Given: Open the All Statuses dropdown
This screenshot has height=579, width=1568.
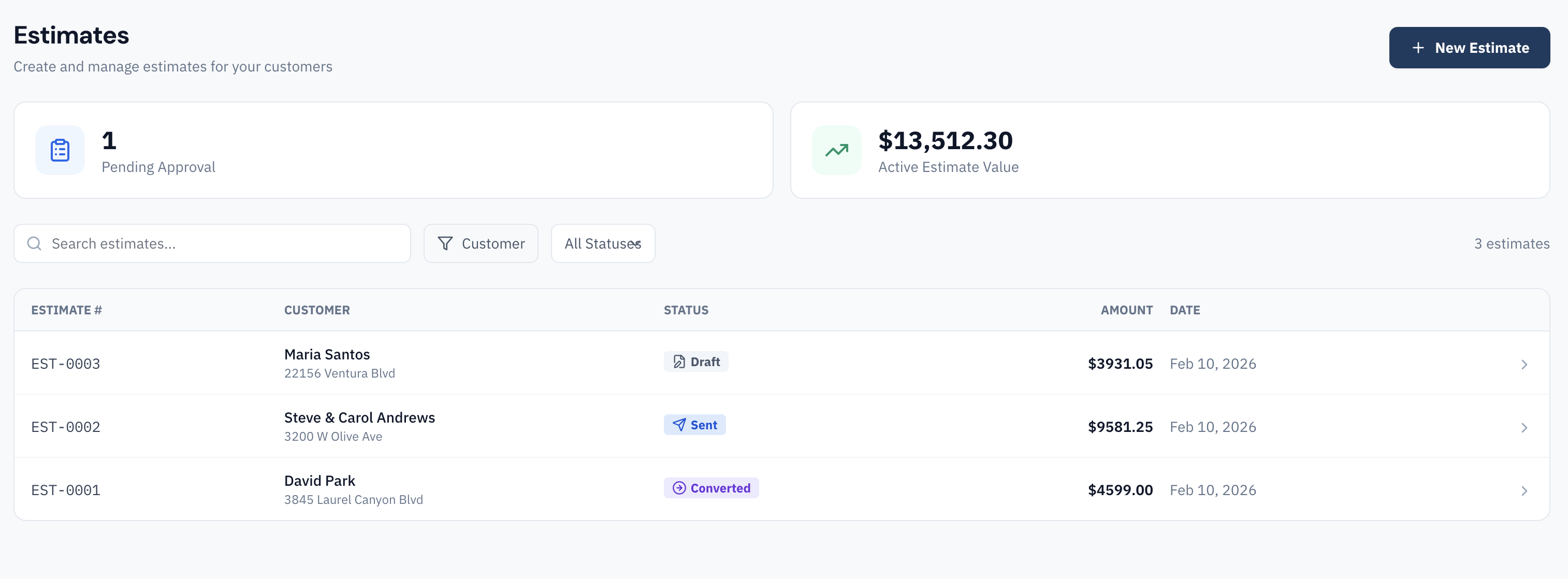Looking at the screenshot, I should click(603, 243).
